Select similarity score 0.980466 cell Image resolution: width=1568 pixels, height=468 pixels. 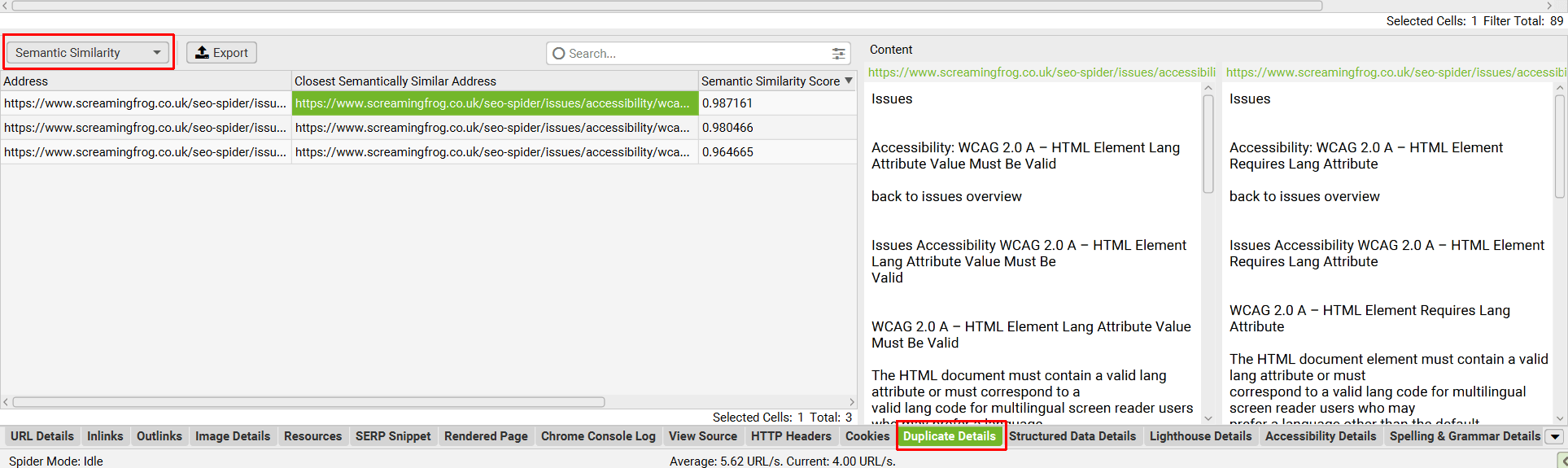pos(777,128)
